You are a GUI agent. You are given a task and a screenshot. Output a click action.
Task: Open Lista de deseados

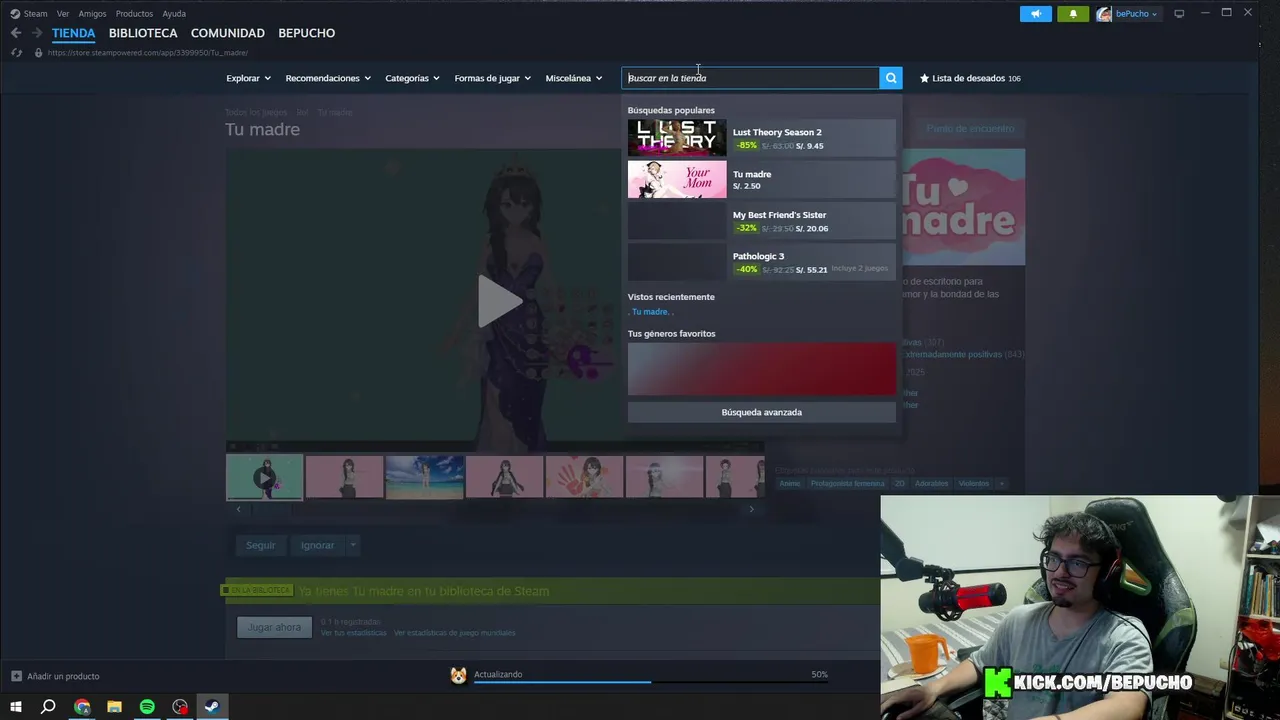point(969,78)
